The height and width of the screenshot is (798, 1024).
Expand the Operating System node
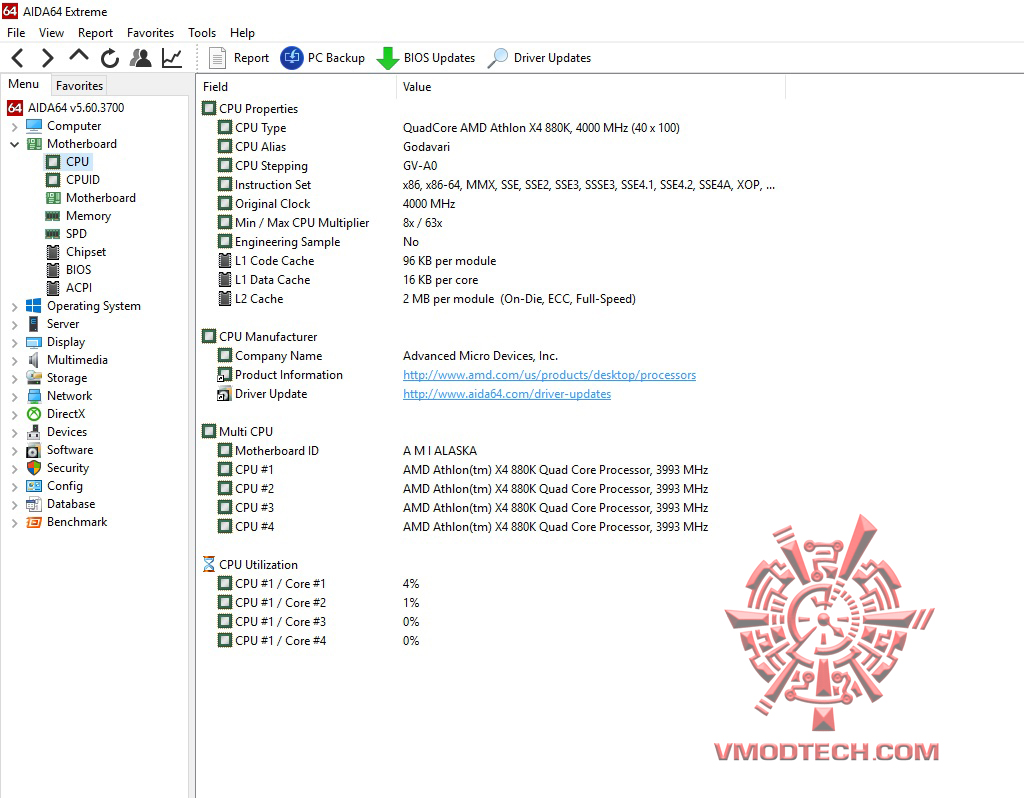pyautogui.click(x=14, y=306)
